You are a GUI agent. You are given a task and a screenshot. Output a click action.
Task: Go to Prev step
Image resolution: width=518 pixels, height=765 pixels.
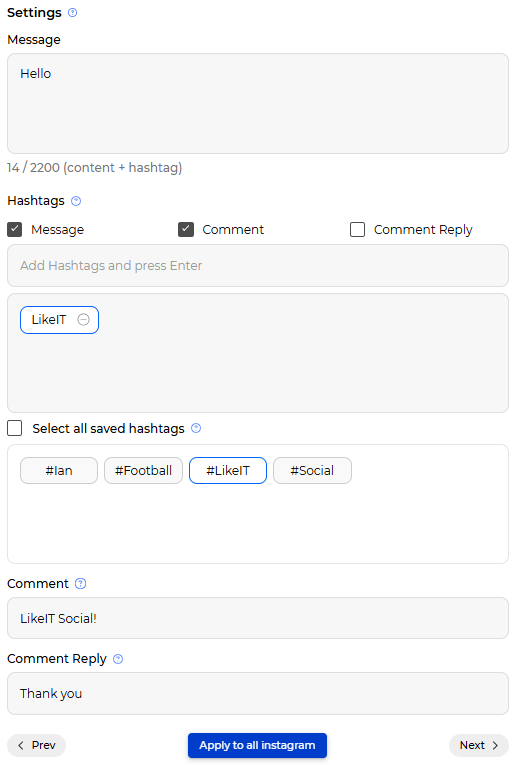37,745
